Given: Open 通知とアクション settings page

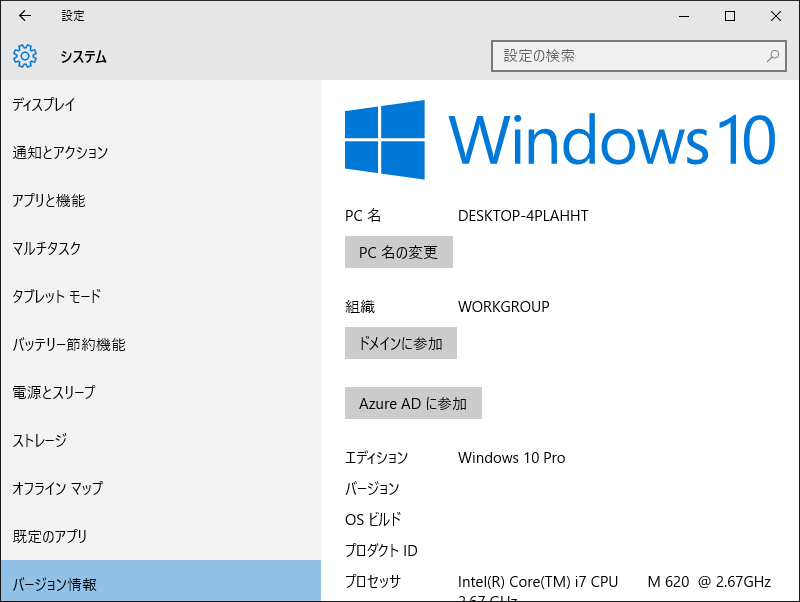Looking at the screenshot, I should pos(161,153).
